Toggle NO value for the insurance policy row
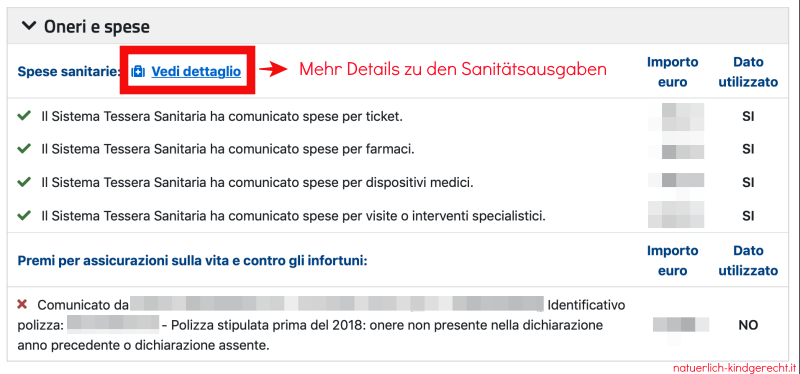Viewport: 800px width, 374px height. 748,325
